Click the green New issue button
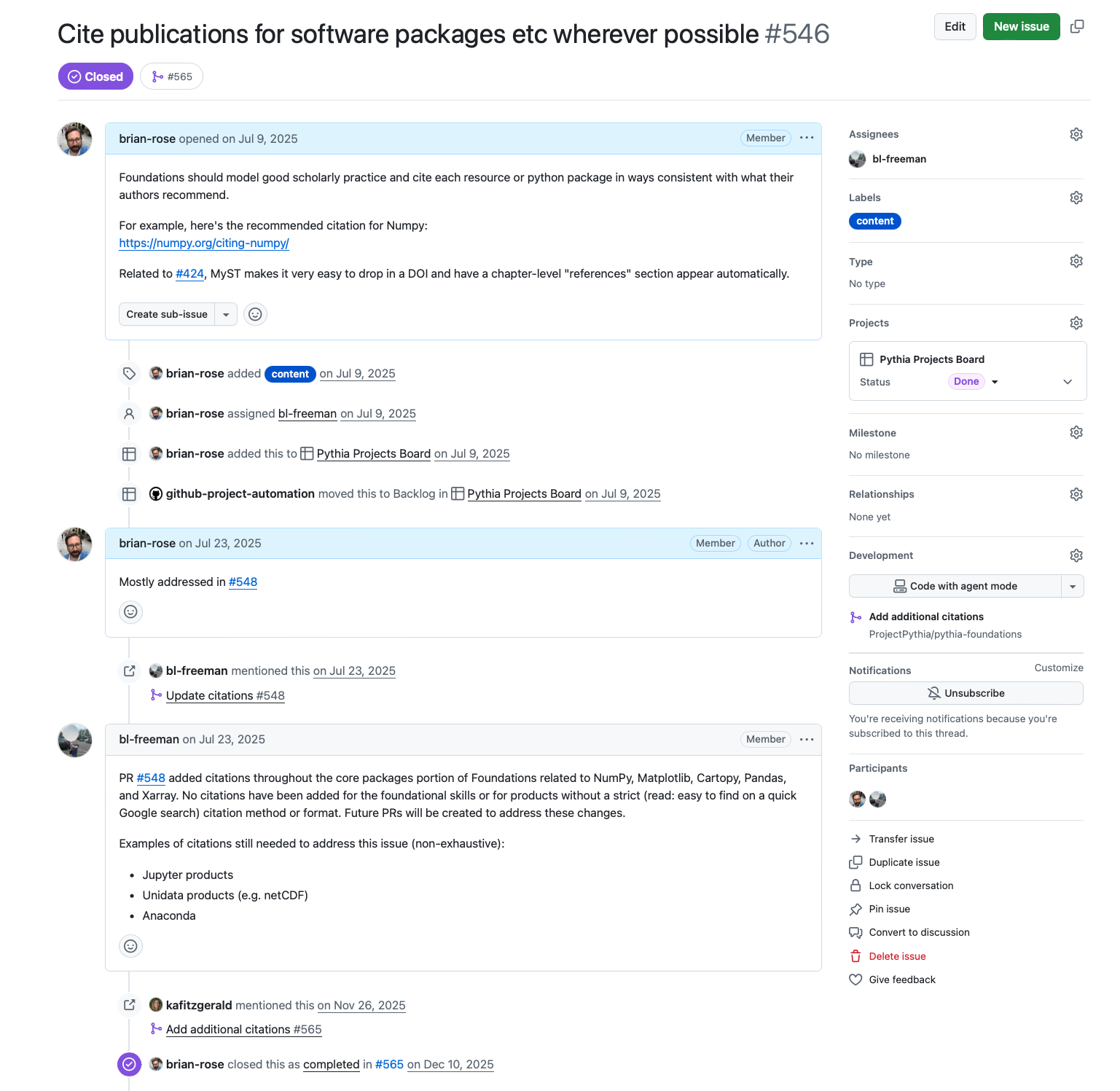Viewport: 1120px width, 1091px height. coord(1021,27)
